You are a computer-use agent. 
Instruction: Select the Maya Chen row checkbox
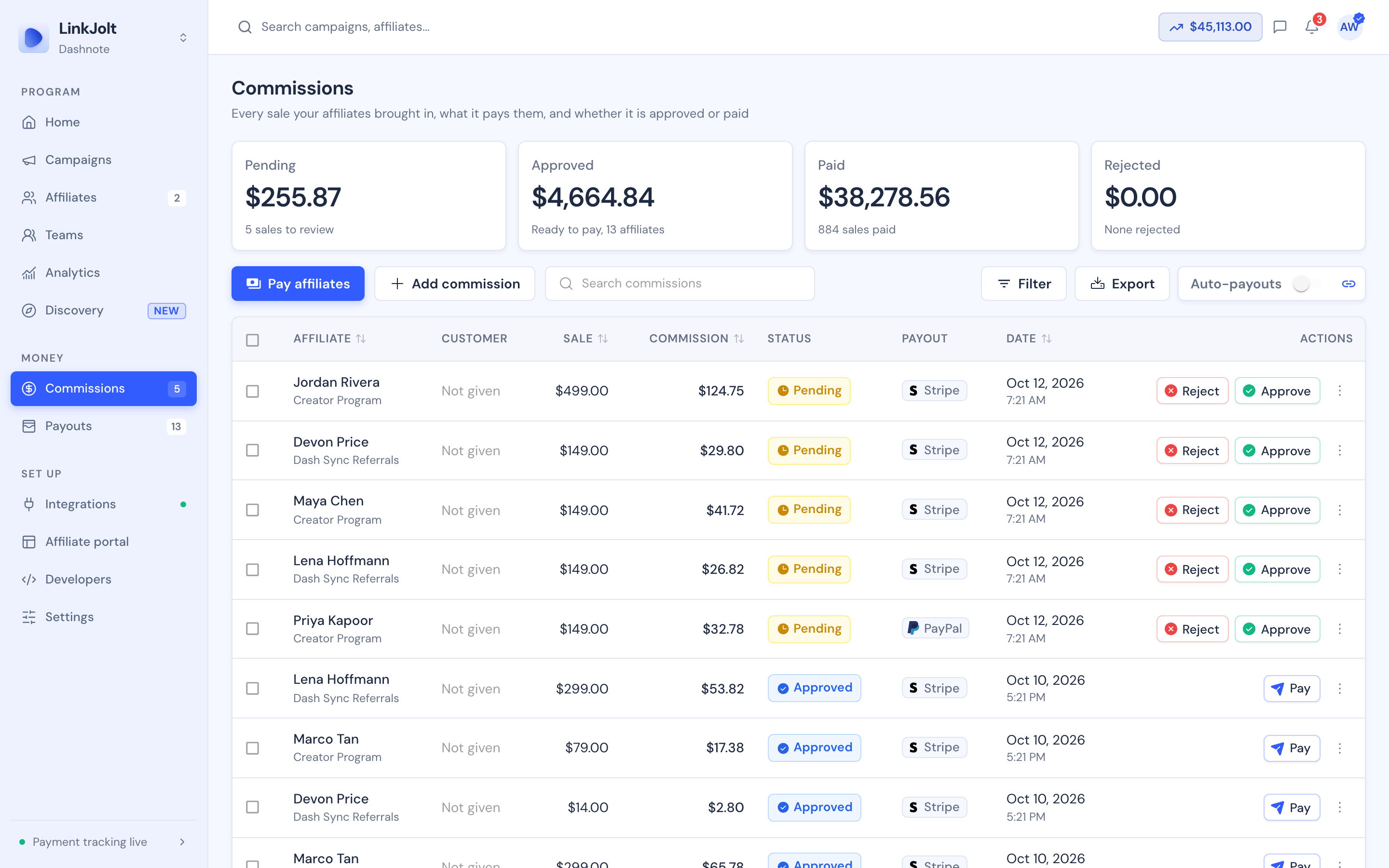click(x=253, y=510)
